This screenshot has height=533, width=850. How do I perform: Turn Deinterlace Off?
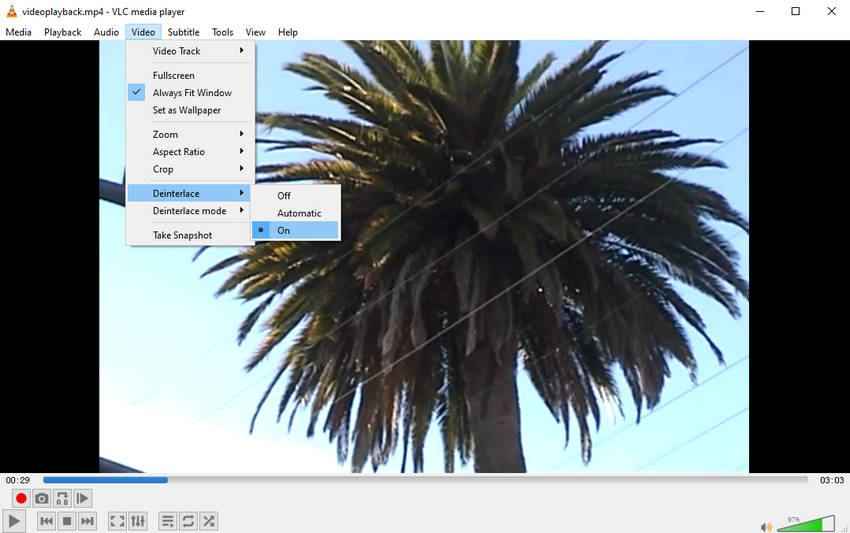click(x=296, y=196)
